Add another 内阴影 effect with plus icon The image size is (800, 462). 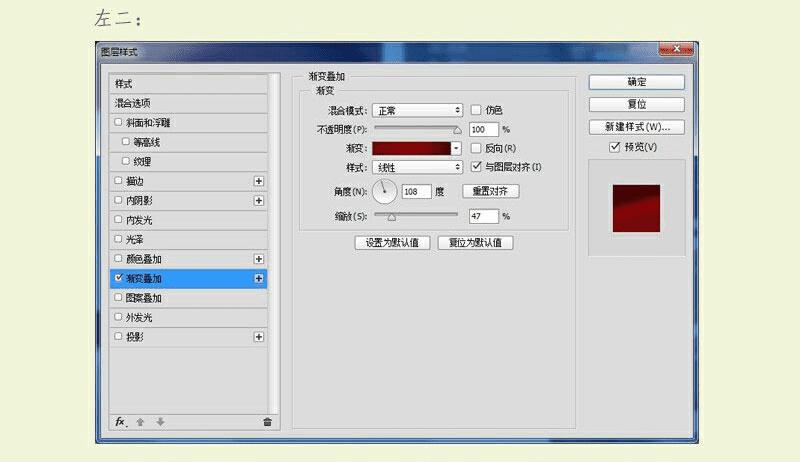tap(259, 200)
